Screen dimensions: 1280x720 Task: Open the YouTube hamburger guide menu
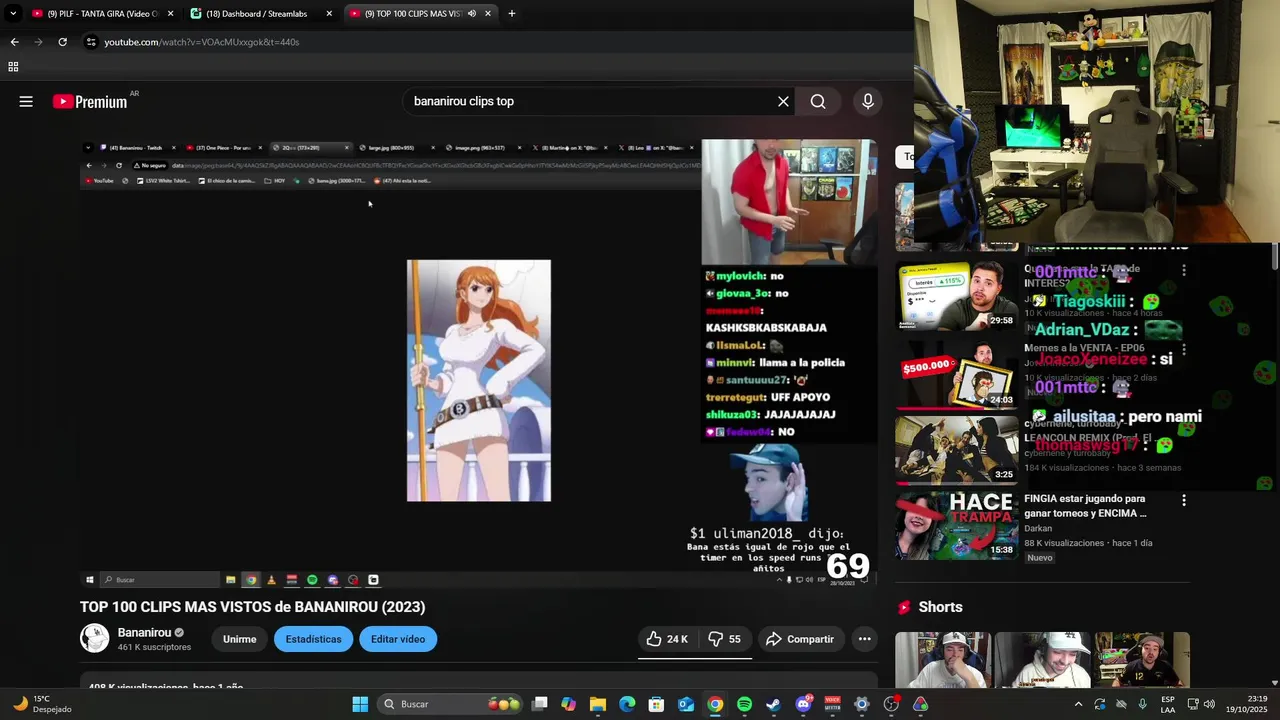26,101
